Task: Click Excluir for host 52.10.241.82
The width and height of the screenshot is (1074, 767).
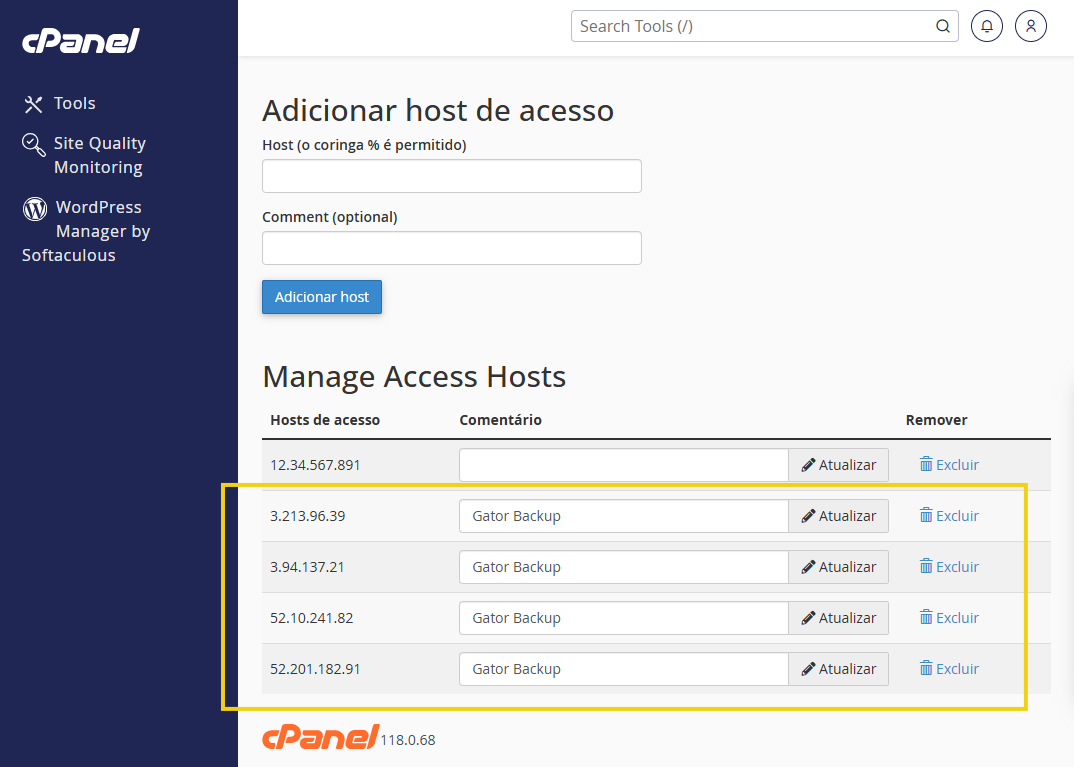Action: pyautogui.click(x=949, y=618)
